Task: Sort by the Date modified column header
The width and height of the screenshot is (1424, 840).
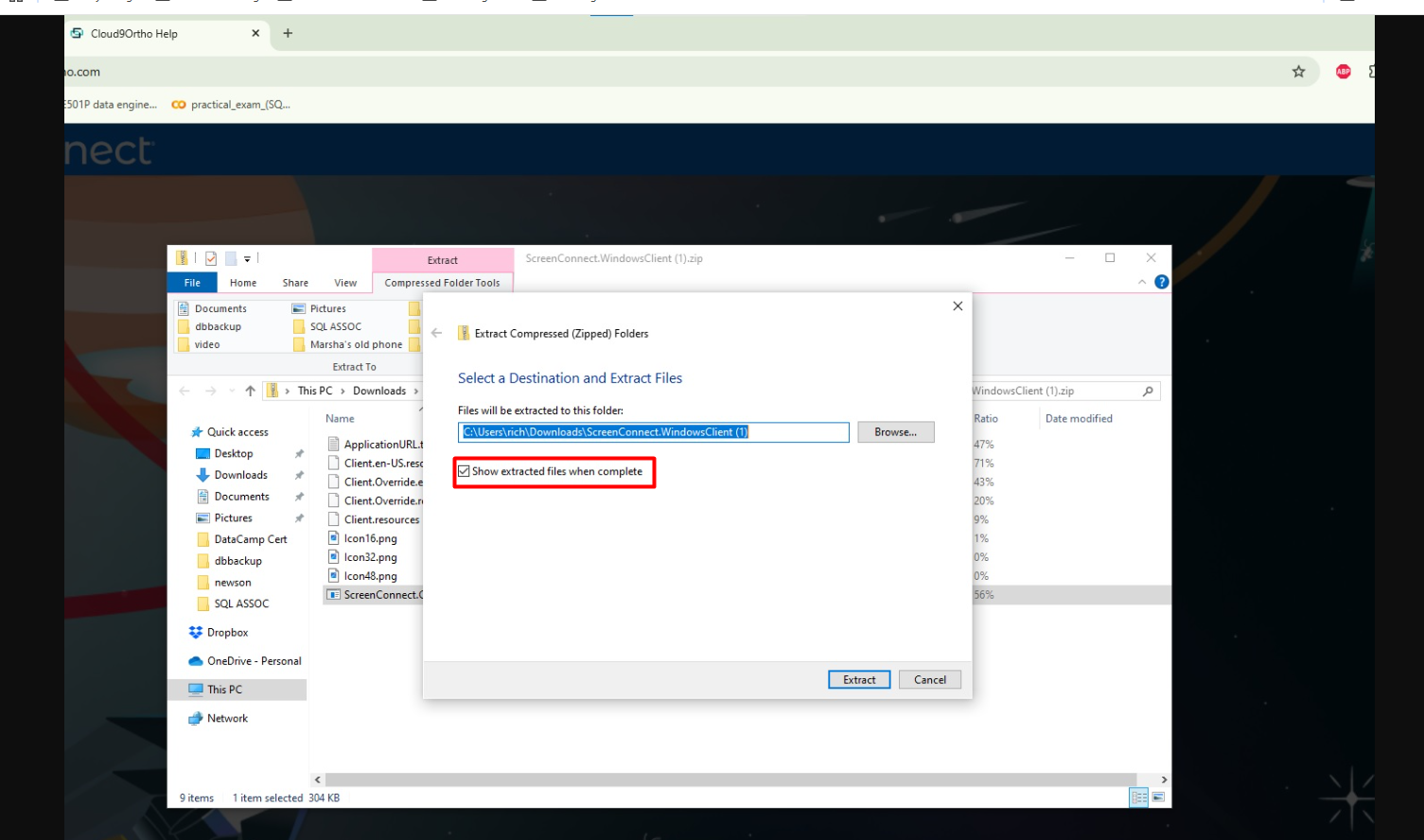Action: click(1079, 418)
